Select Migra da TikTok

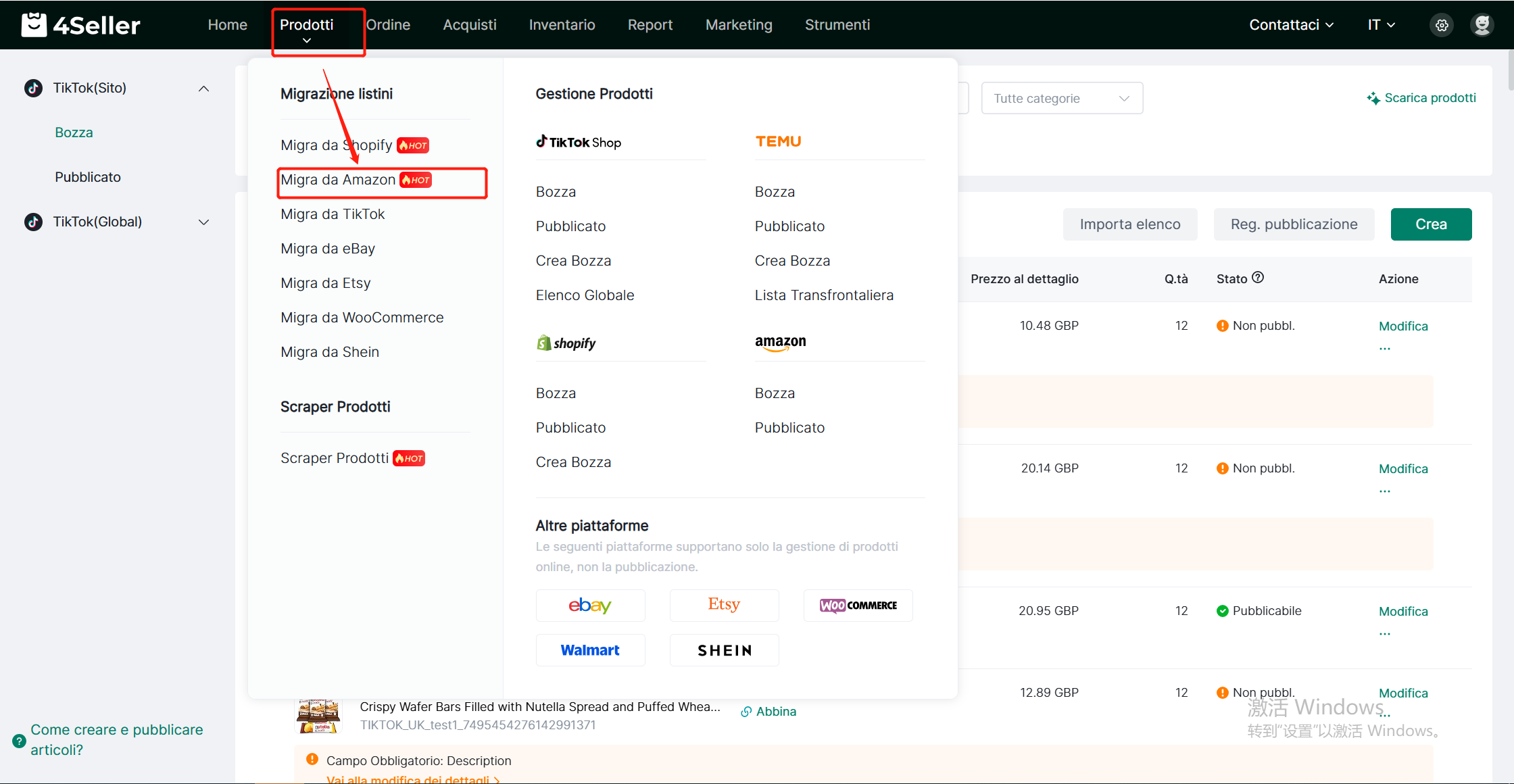click(333, 214)
